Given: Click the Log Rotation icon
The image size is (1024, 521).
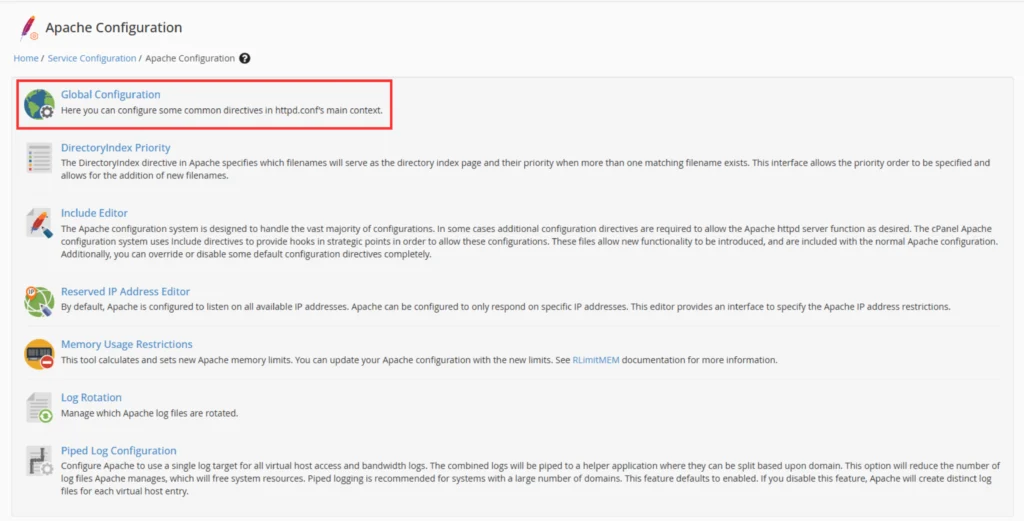Looking at the screenshot, I should point(39,407).
